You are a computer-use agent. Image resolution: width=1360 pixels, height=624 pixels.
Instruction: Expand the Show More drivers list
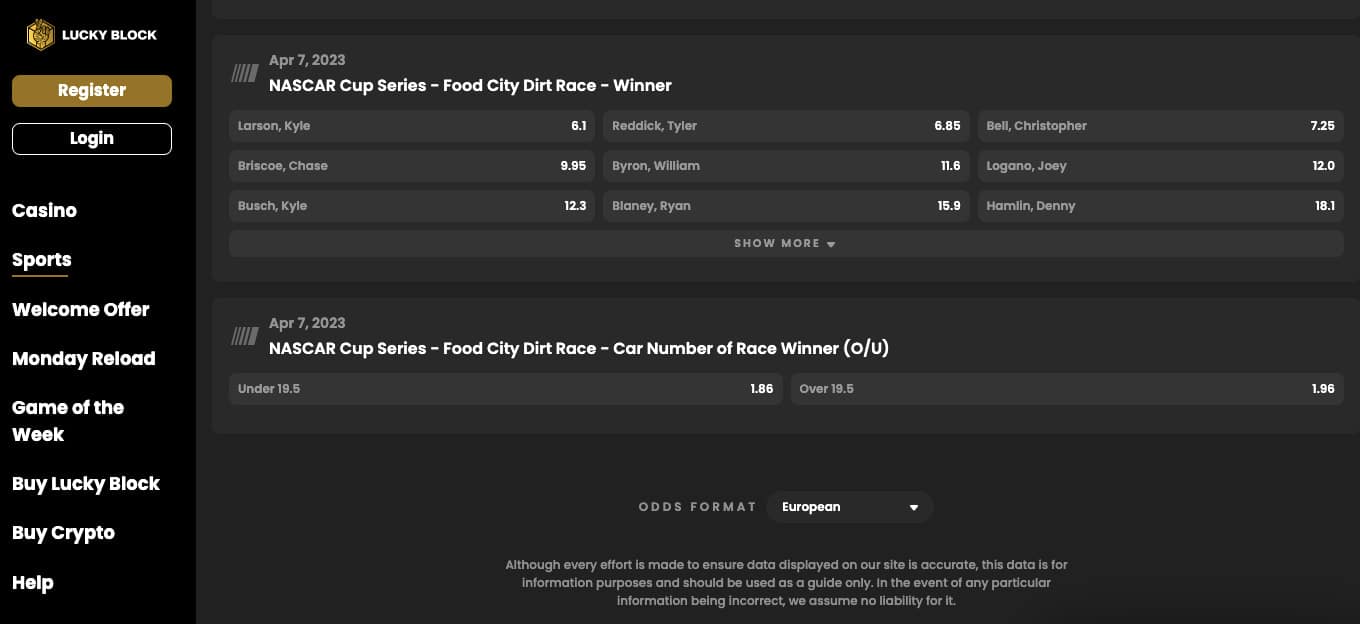(x=785, y=244)
